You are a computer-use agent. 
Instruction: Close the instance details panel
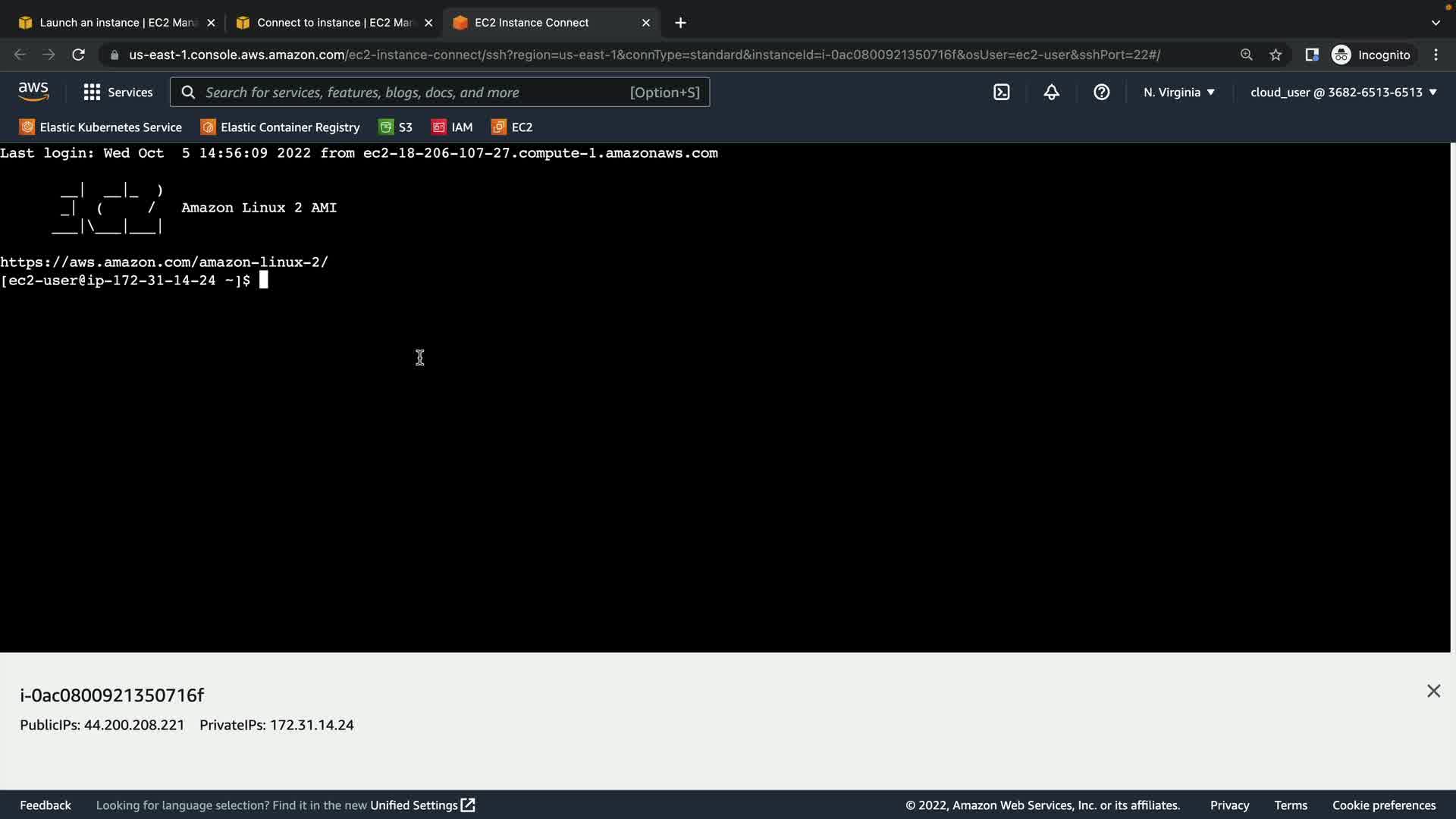(x=1433, y=691)
